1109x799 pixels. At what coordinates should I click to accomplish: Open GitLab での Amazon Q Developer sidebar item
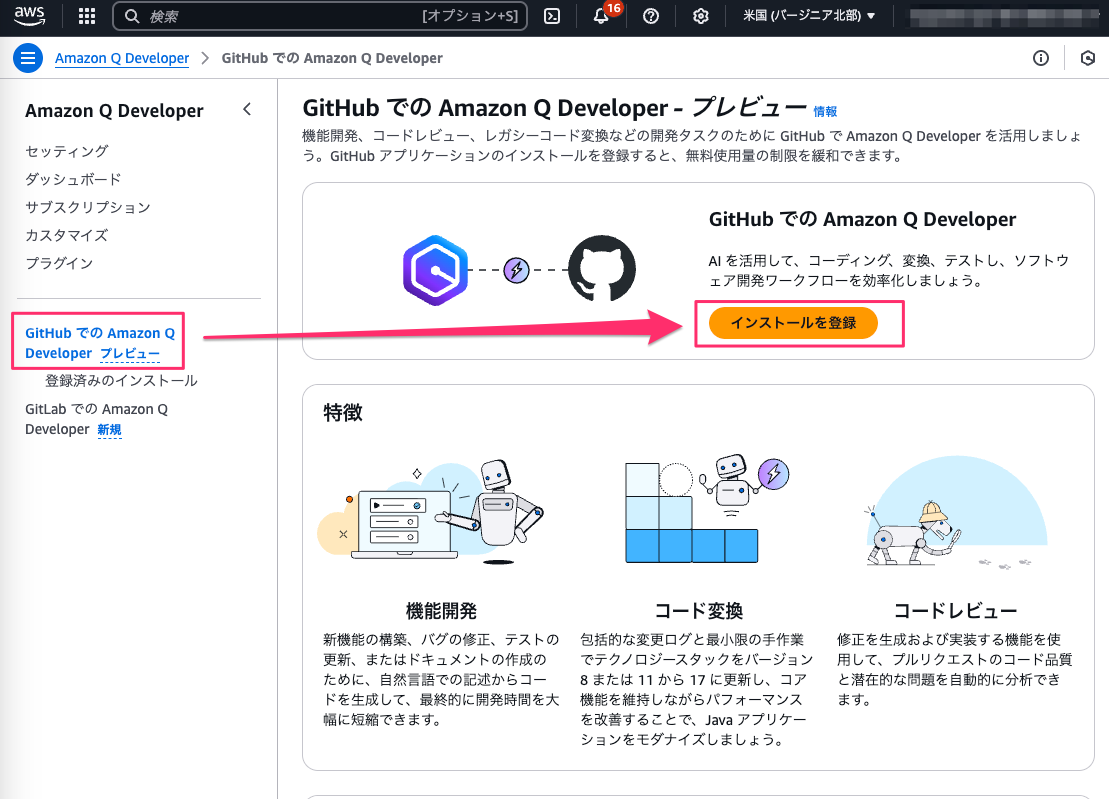[96, 419]
